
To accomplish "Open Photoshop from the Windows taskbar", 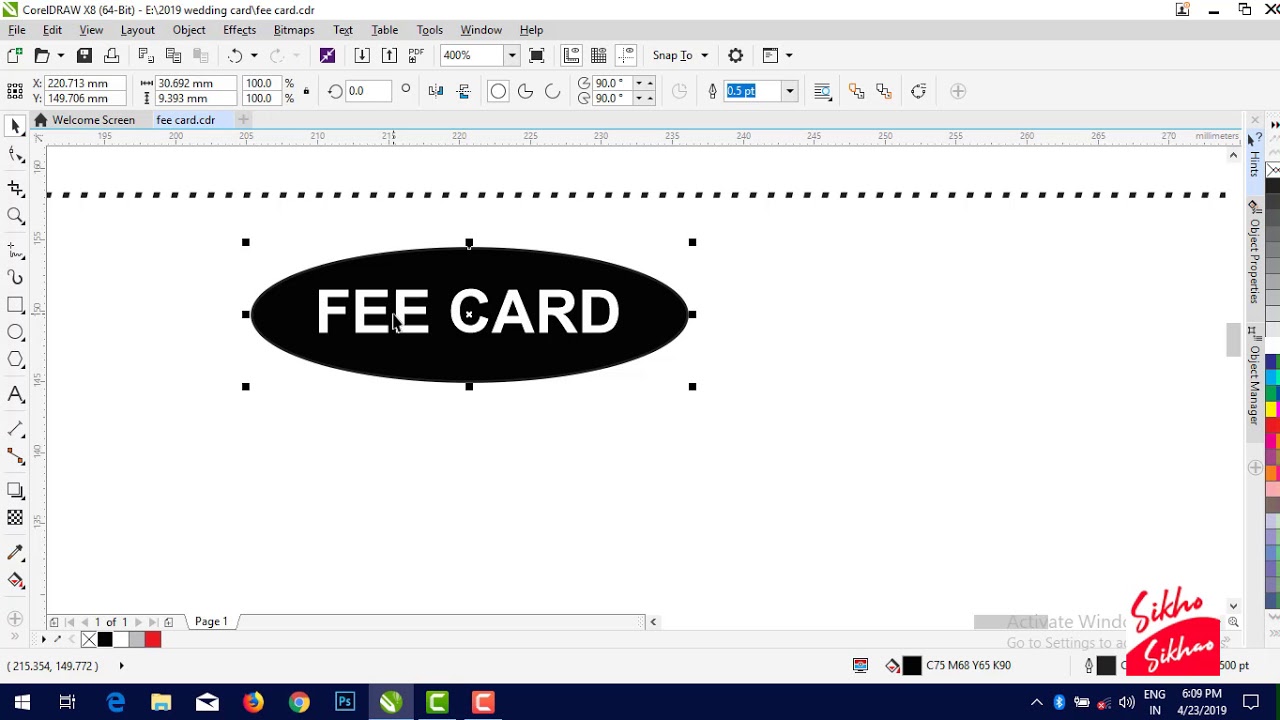I will tap(345, 702).
